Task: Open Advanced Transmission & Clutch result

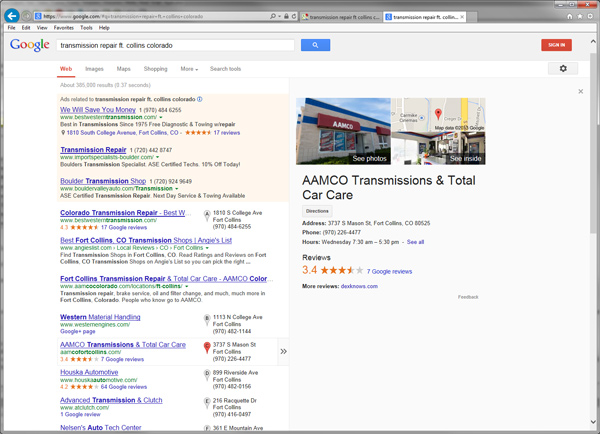Action: [x=111, y=400]
